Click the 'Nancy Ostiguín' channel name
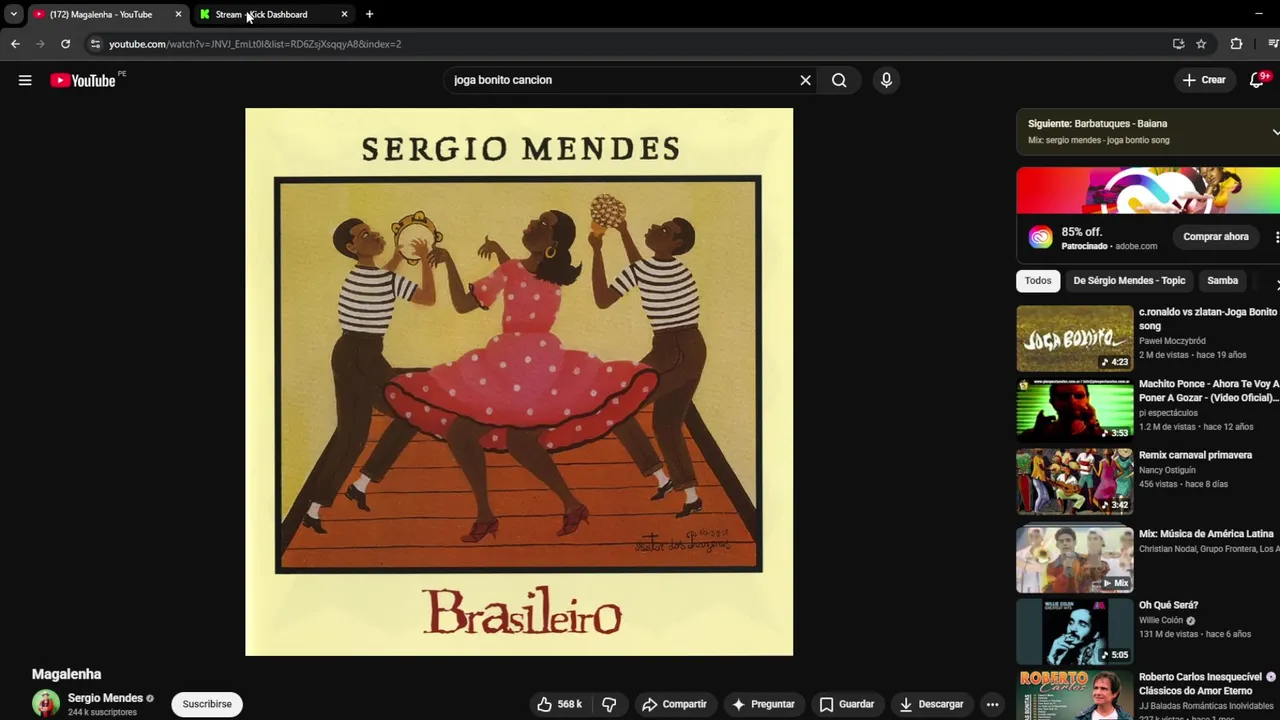Screen dimensions: 1280x720 coord(1169,470)
